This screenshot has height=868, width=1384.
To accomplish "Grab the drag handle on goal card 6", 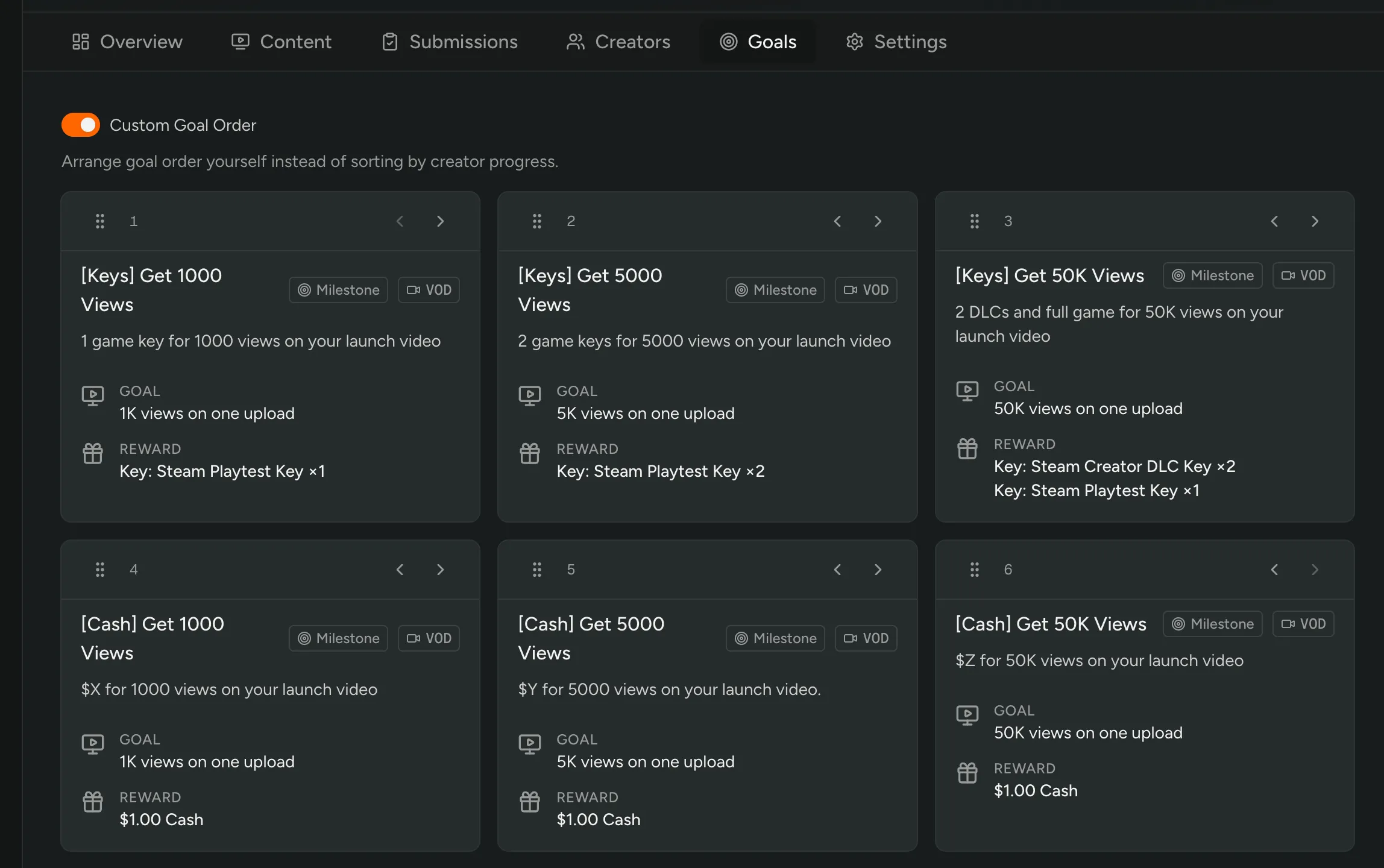I will click(x=974, y=570).
